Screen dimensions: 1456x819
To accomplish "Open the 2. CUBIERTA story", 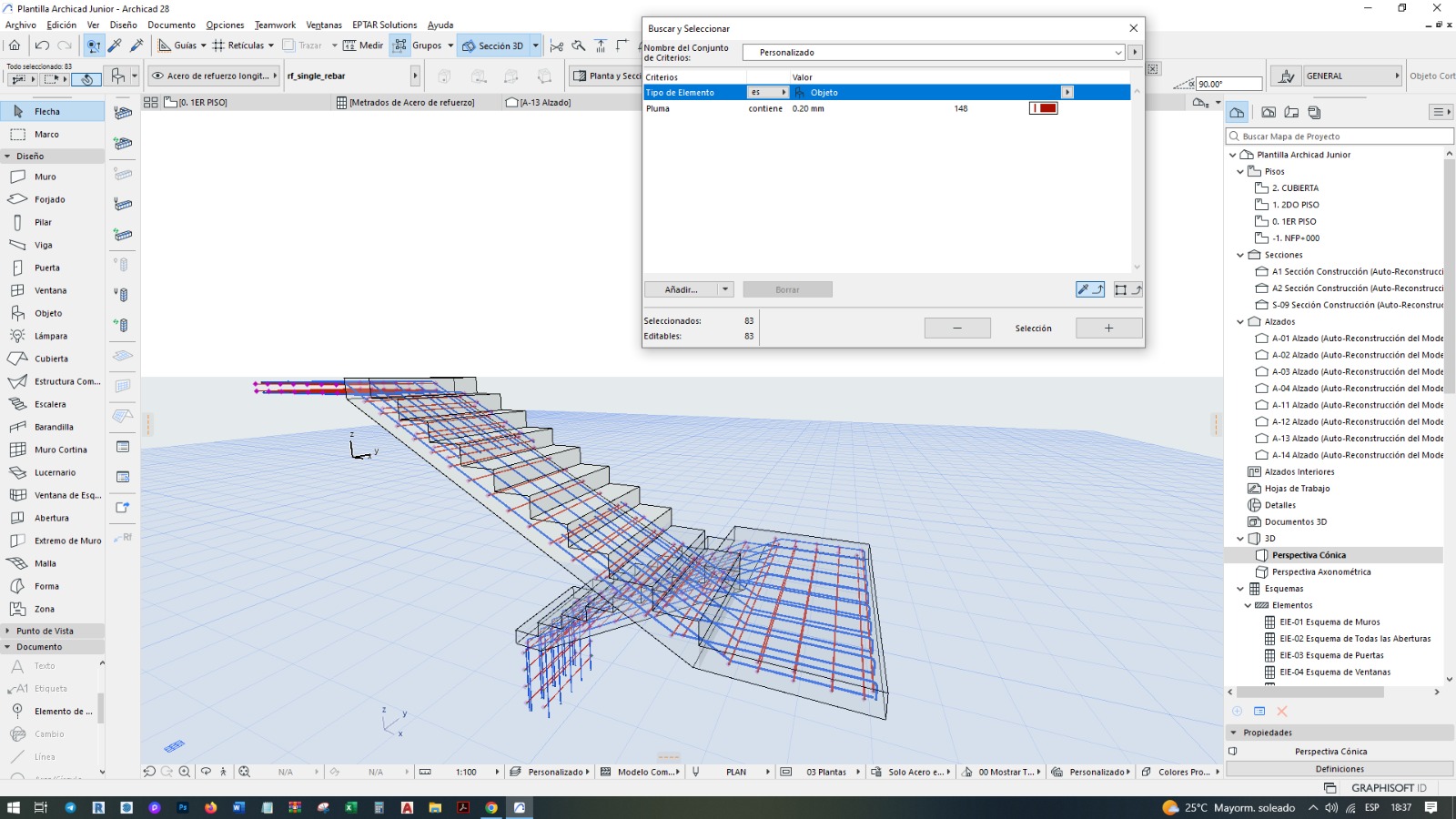I will pos(1294,188).
